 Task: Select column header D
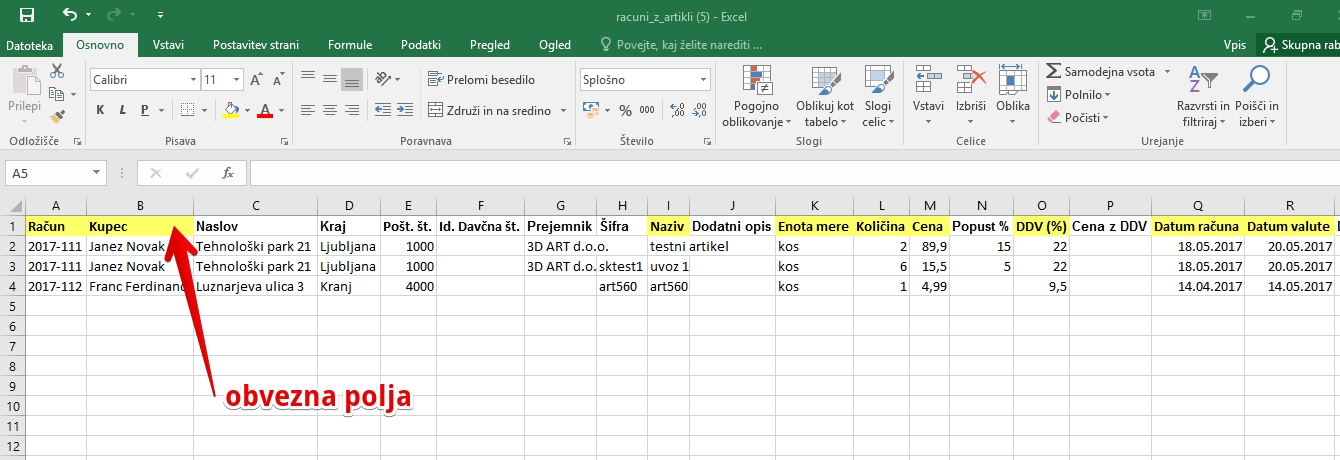[x=349, y=205]
